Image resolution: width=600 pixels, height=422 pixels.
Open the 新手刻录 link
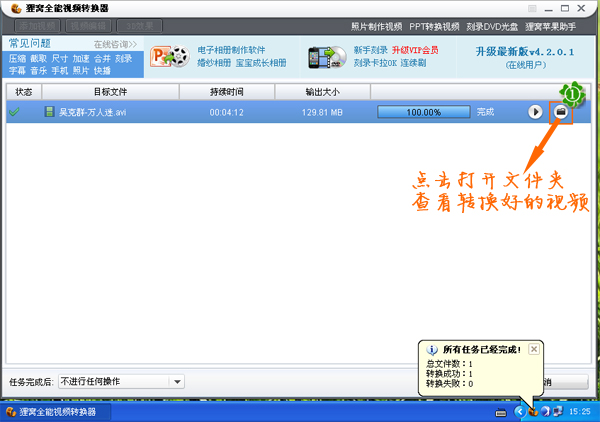370,50
